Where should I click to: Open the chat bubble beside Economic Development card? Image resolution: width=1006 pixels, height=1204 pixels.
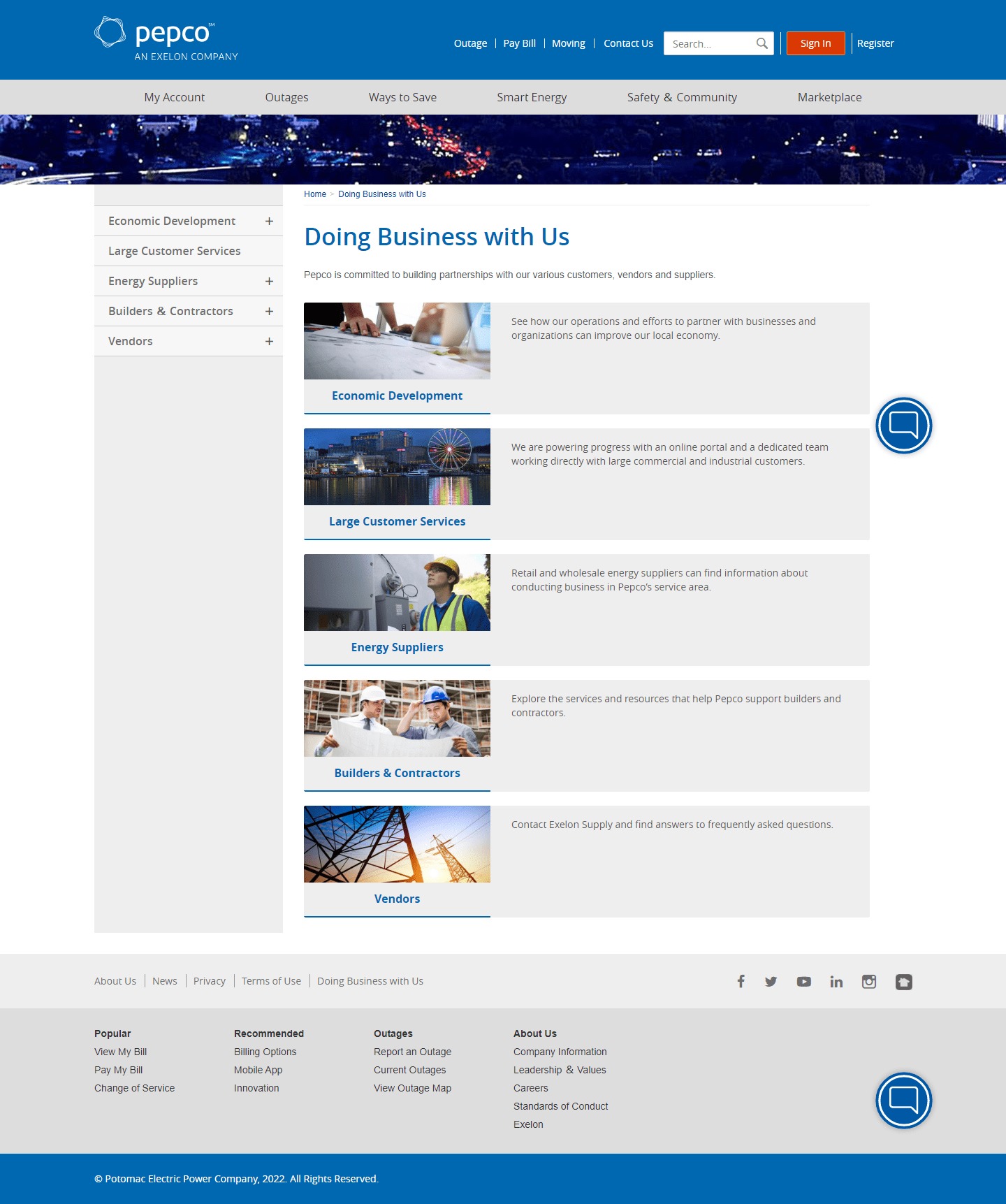coord(904,425)
